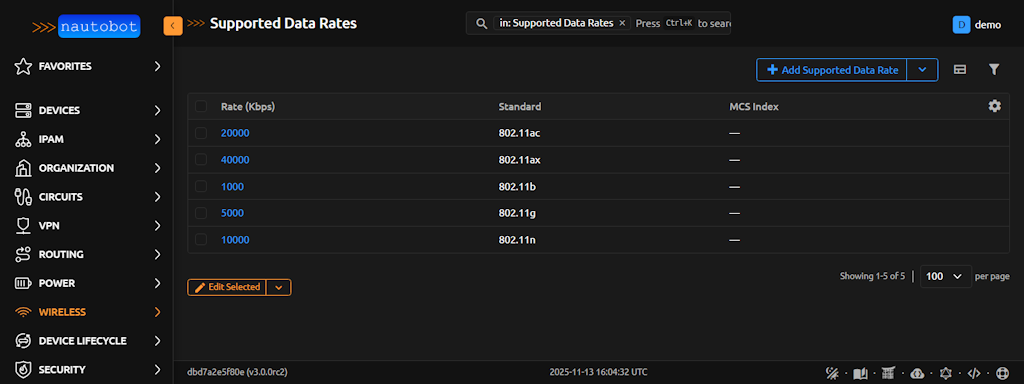1024x384 pixels.
Task: Open table column configuration gear
Action: 994,106
